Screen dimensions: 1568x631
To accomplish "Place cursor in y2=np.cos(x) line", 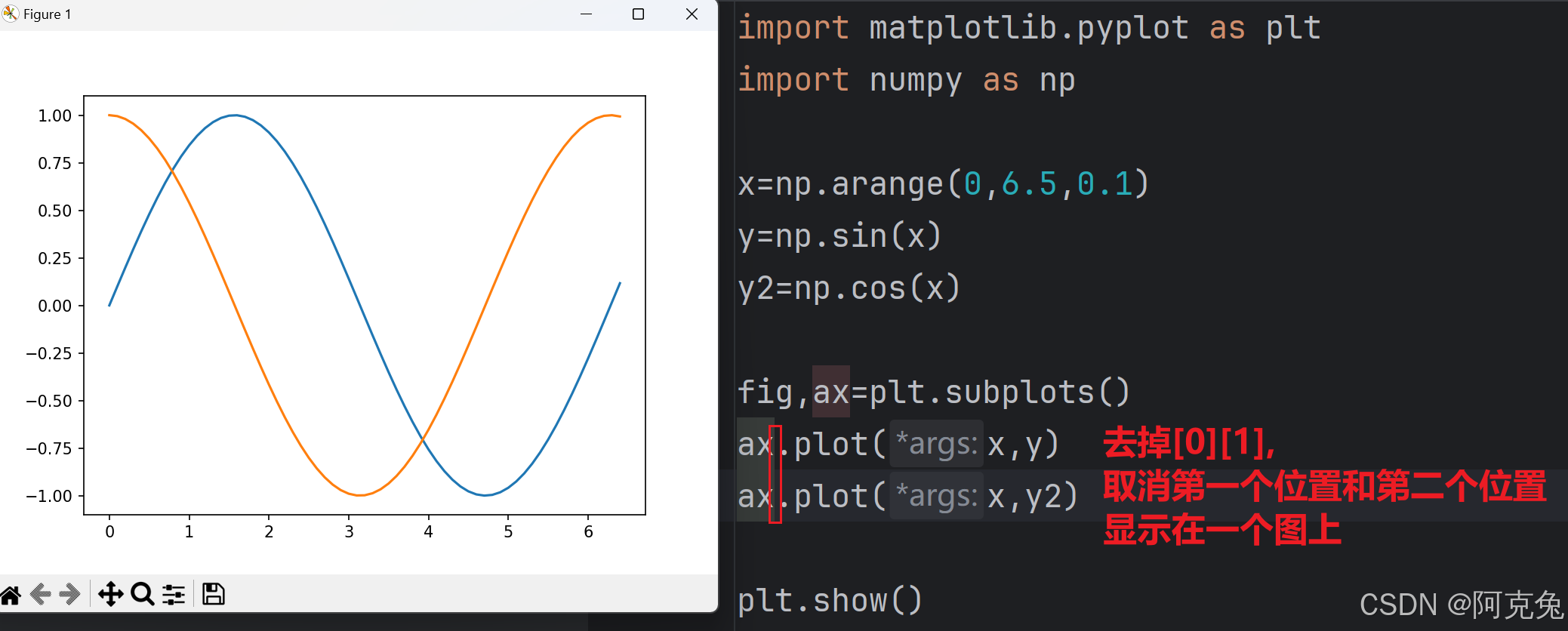I will point(849,288).
